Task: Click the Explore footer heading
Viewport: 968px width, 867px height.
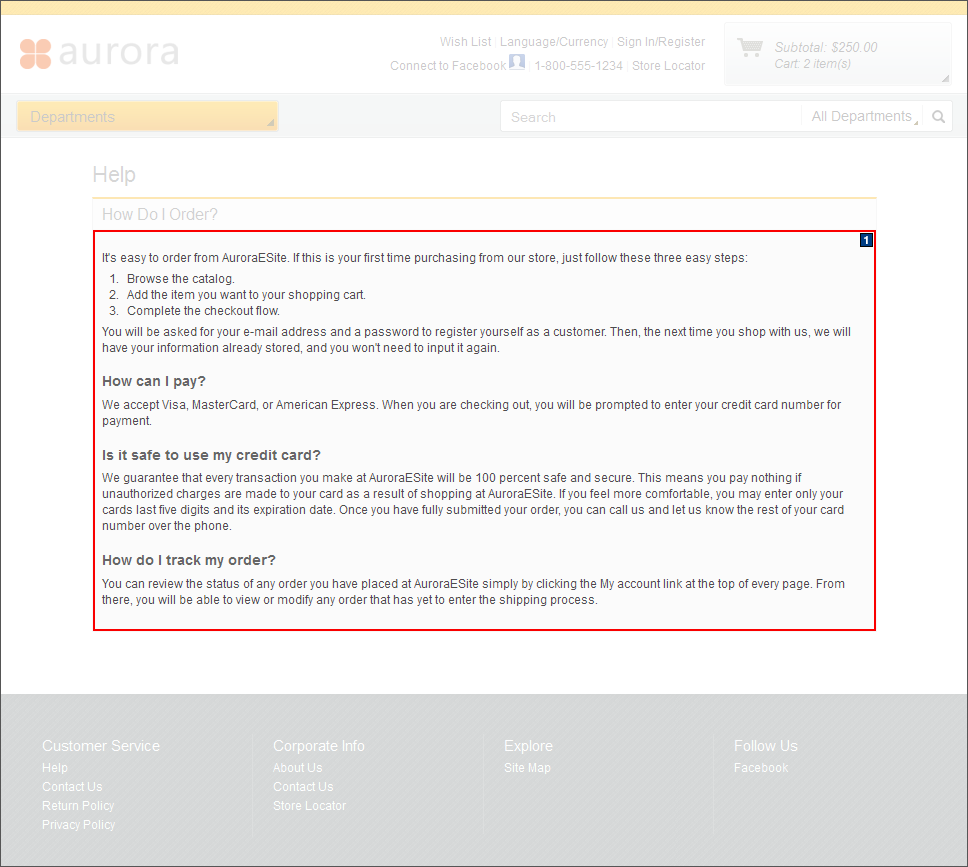Action: pyautogui.click(x=528, y=746)
